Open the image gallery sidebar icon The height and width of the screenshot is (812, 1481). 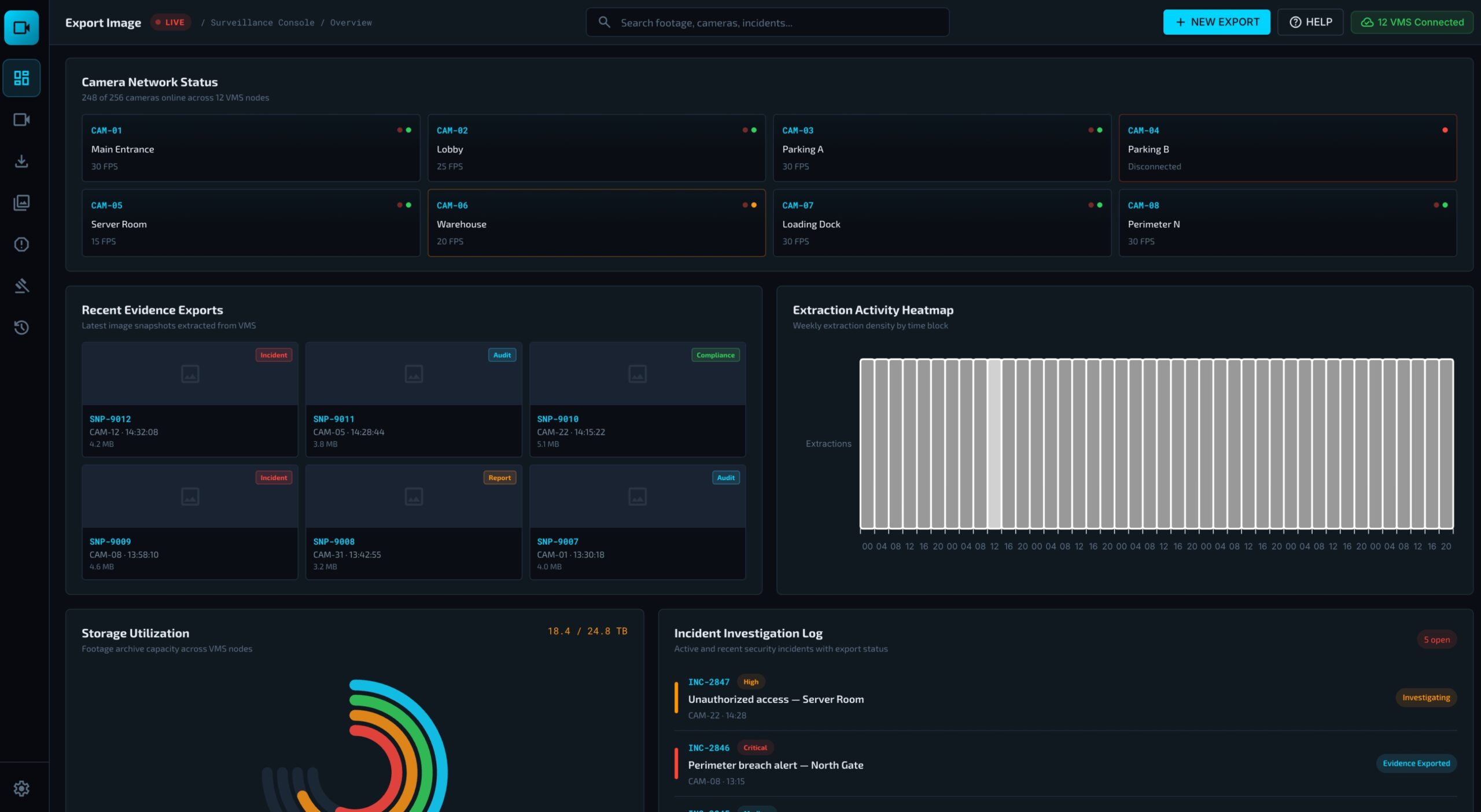(x=21, y=203)
